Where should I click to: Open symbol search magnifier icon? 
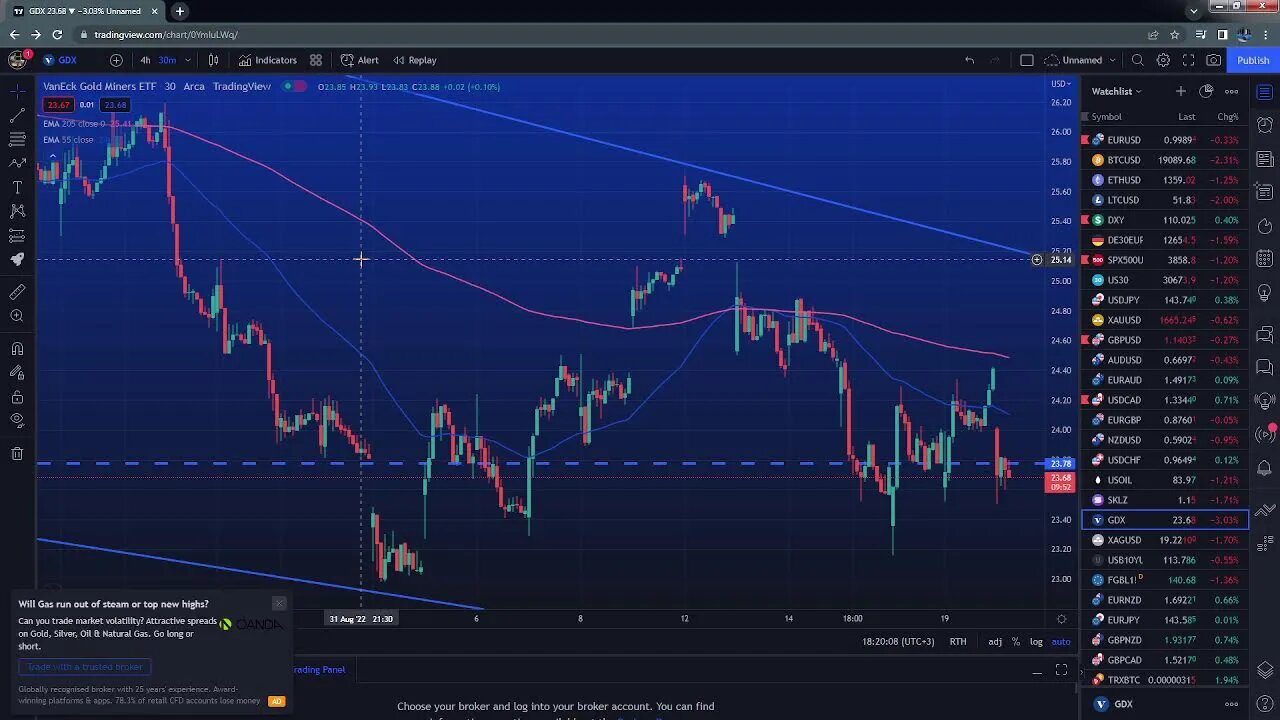1138,60
